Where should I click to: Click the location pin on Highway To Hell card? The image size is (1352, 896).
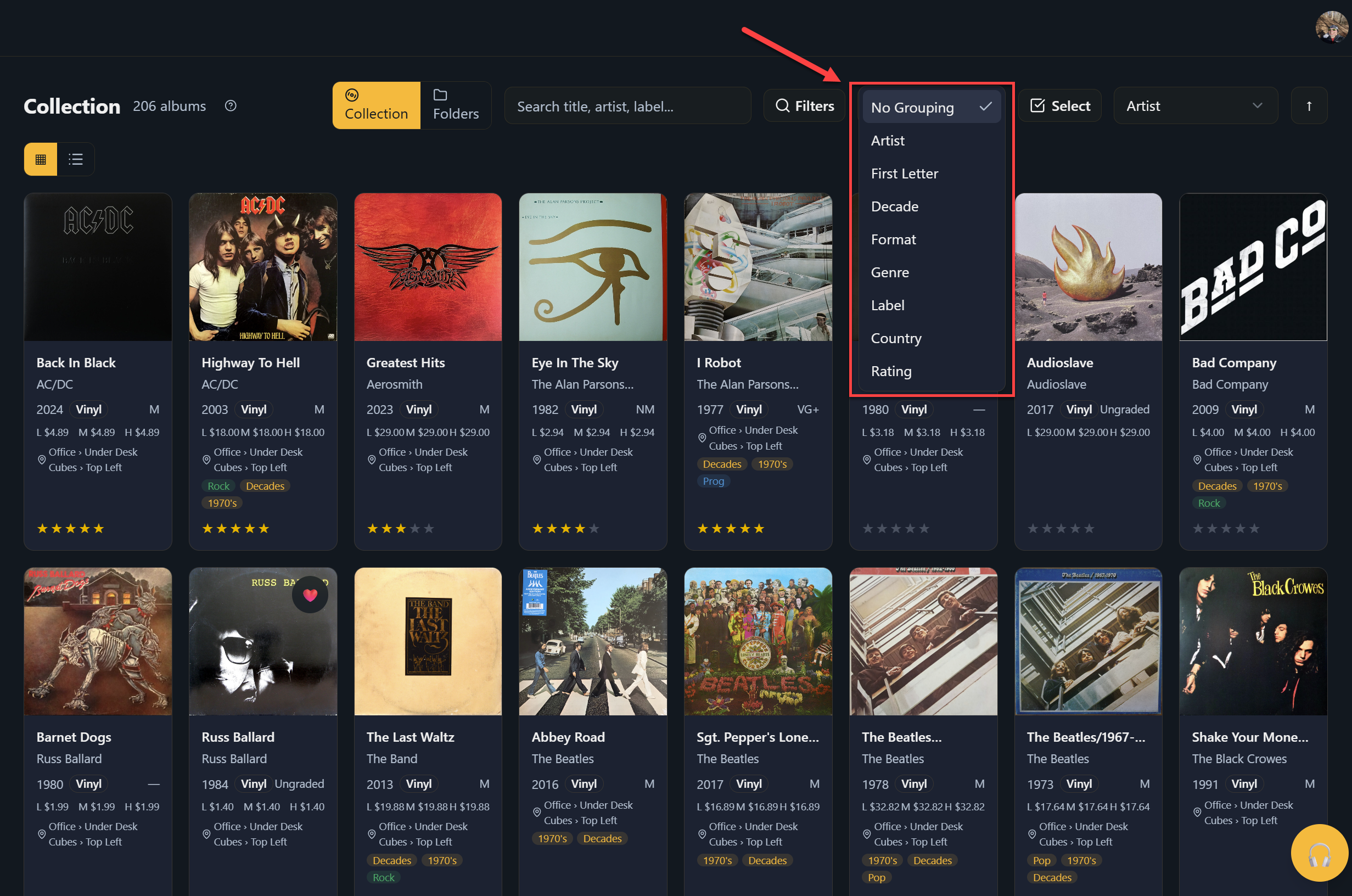click(207, 460)
